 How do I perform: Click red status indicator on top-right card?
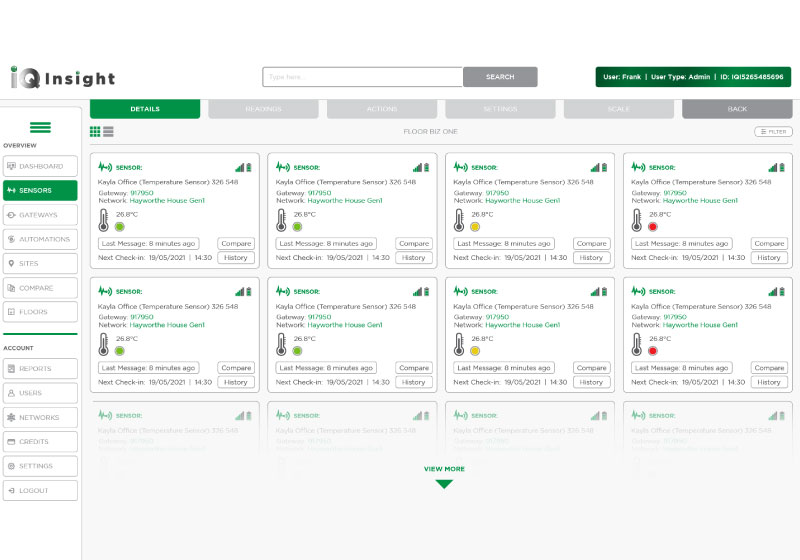[x=653, y=227]
